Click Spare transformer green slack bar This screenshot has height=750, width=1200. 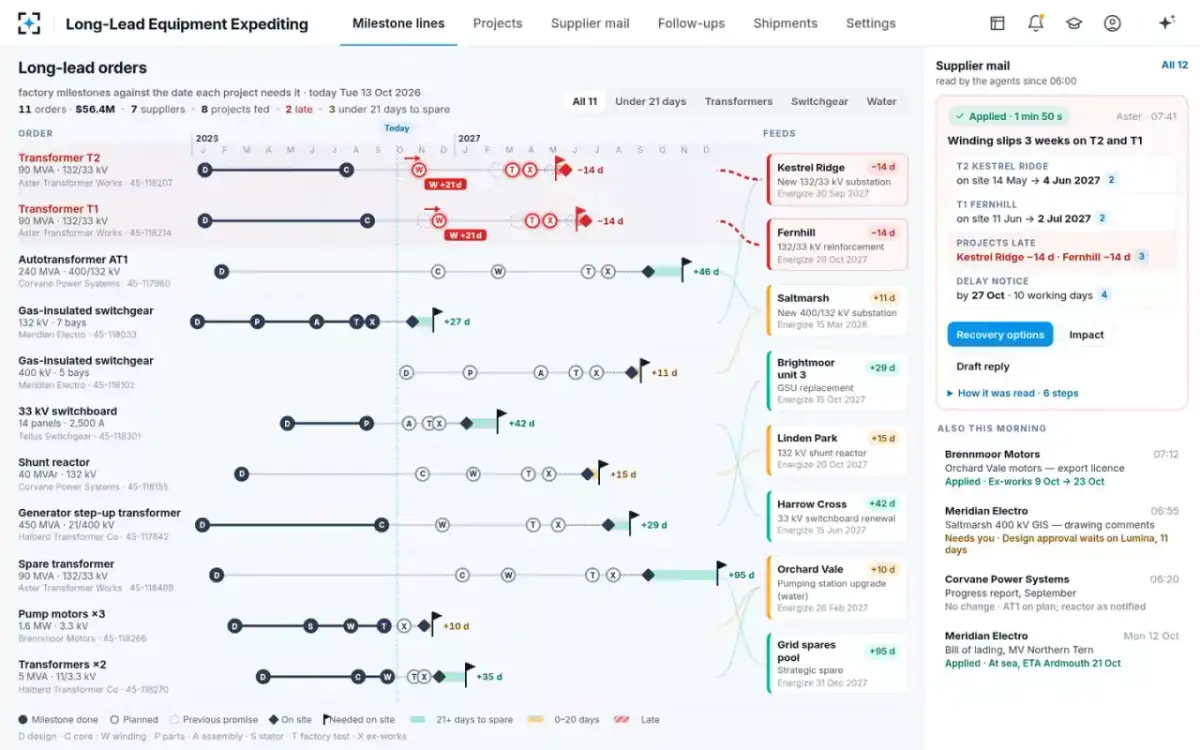click(x=686, y=575)
